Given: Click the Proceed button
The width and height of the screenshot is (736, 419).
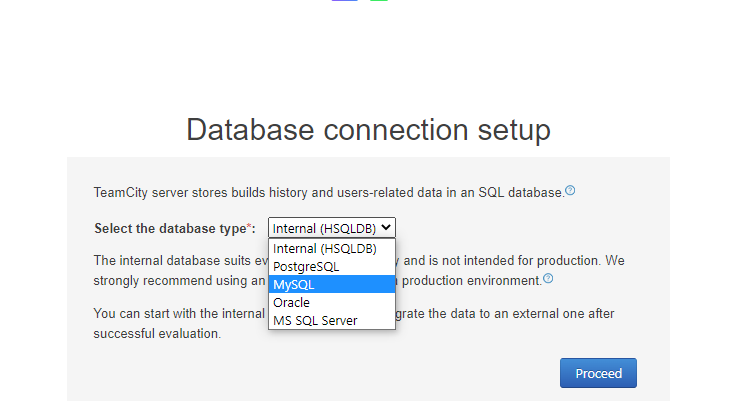Looking at the screenshot, I should [598, 373].
